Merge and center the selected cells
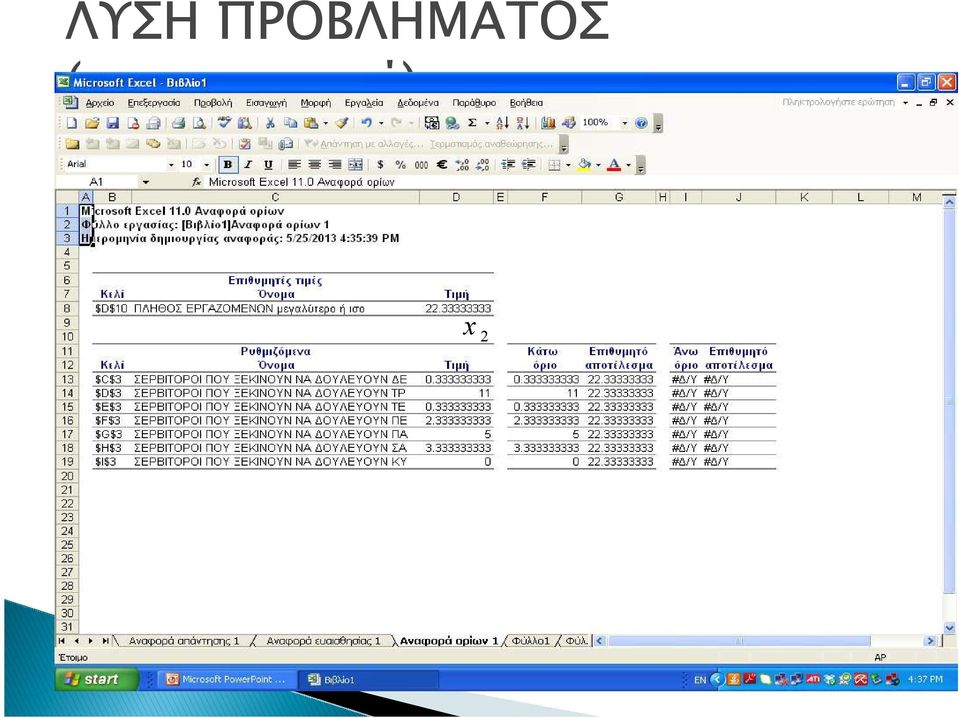Viewport: 959px width, 718px height. click(355, 165)
